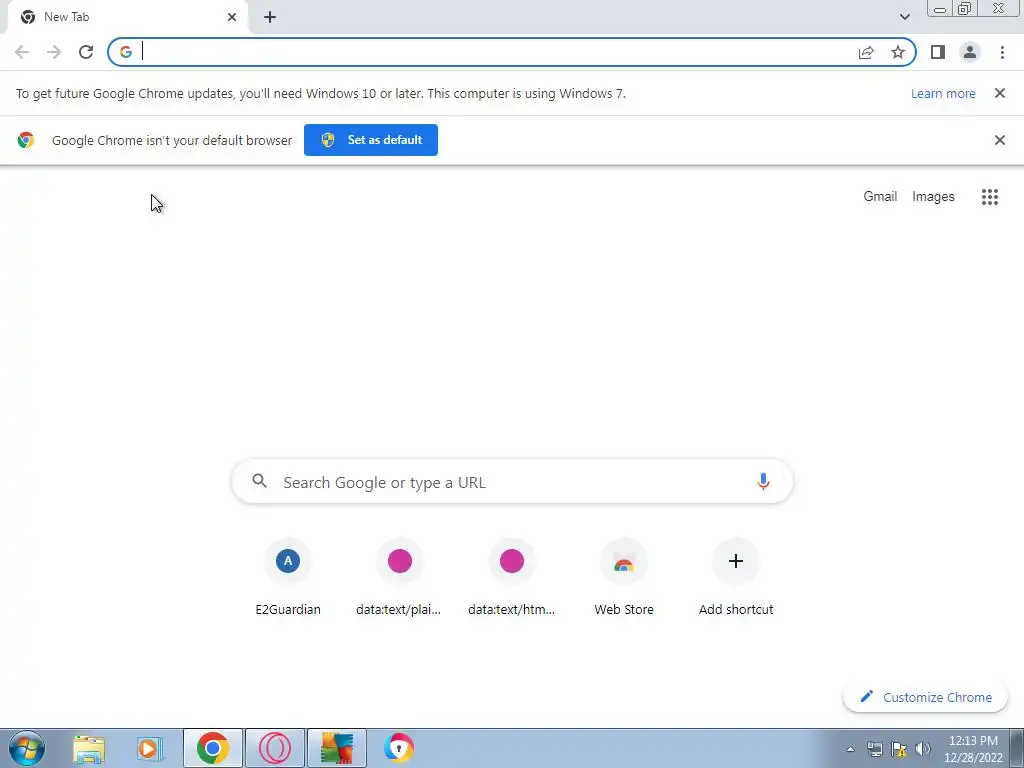The width and height of the screenshot is (1024, 768).
Task: Click the magnifier icon in search box
Action: click(x=259, y=481)
